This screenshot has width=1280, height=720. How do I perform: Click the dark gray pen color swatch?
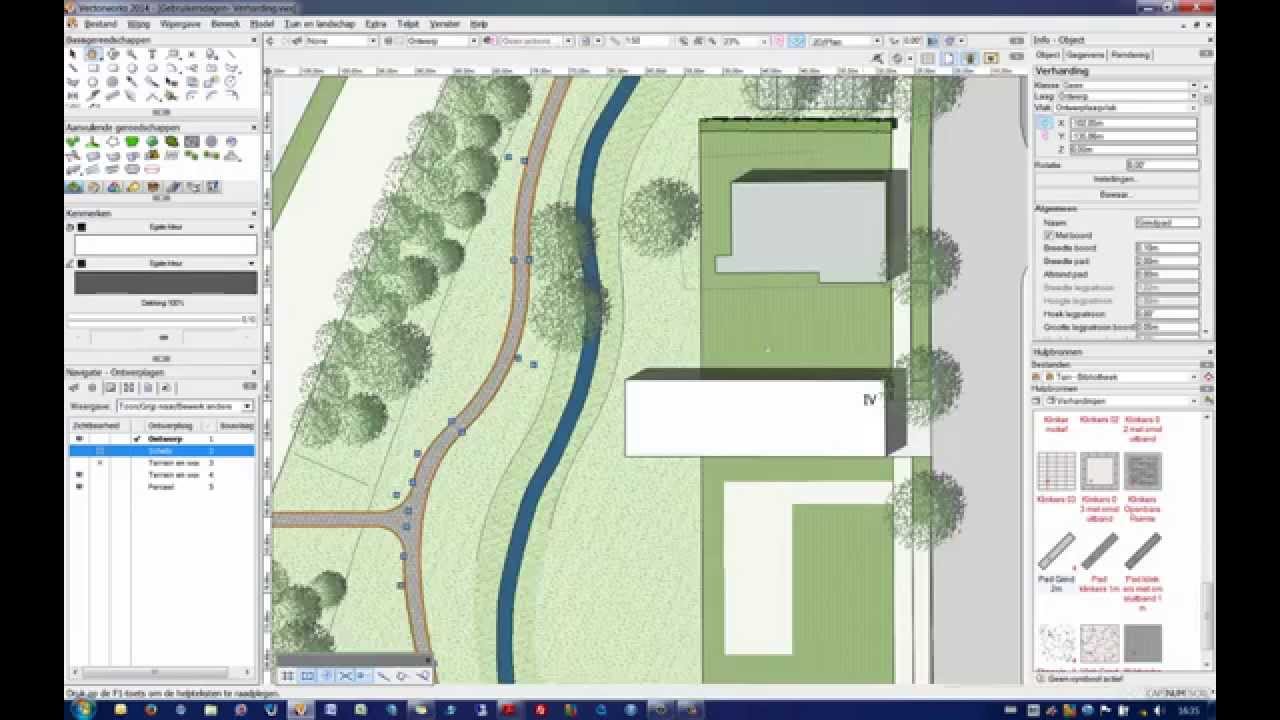[166, 283]
